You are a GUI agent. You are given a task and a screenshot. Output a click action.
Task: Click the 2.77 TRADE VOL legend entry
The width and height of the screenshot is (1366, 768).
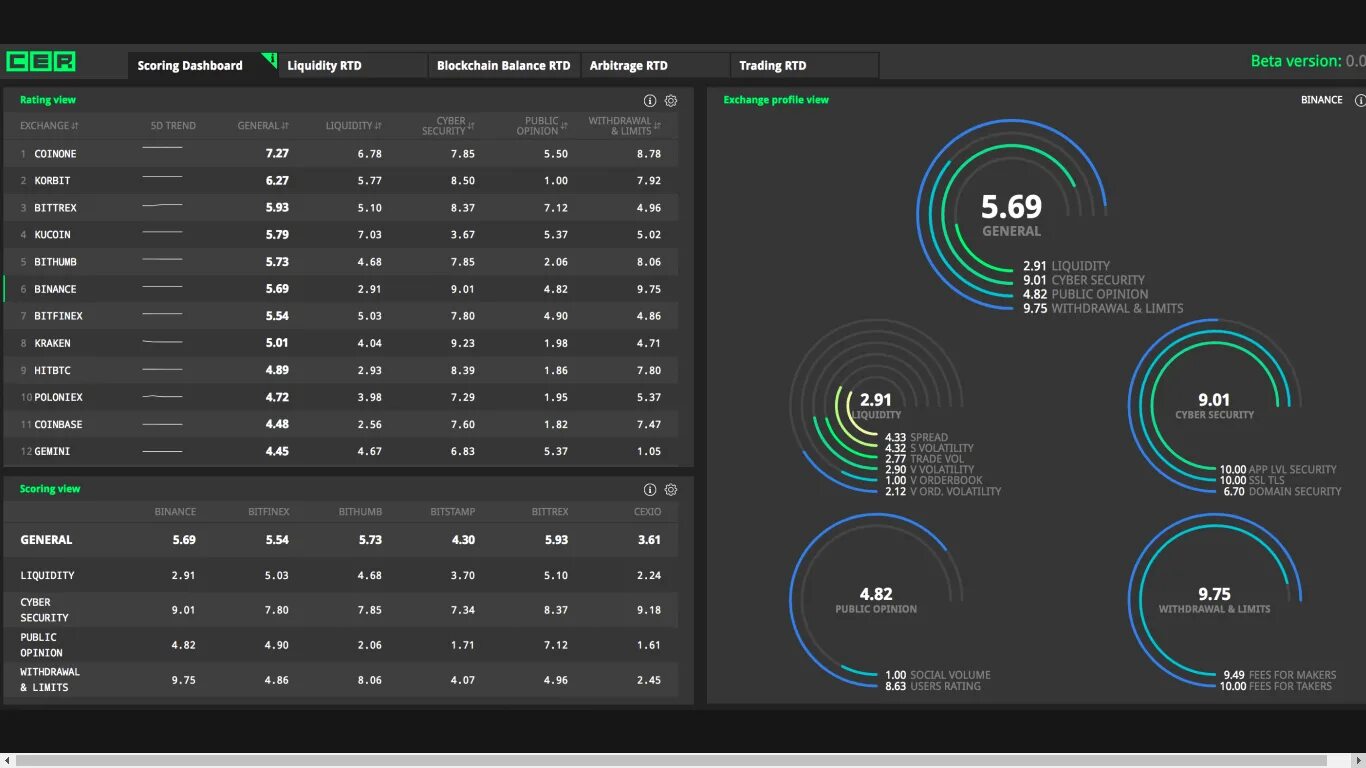click(924, 459)
